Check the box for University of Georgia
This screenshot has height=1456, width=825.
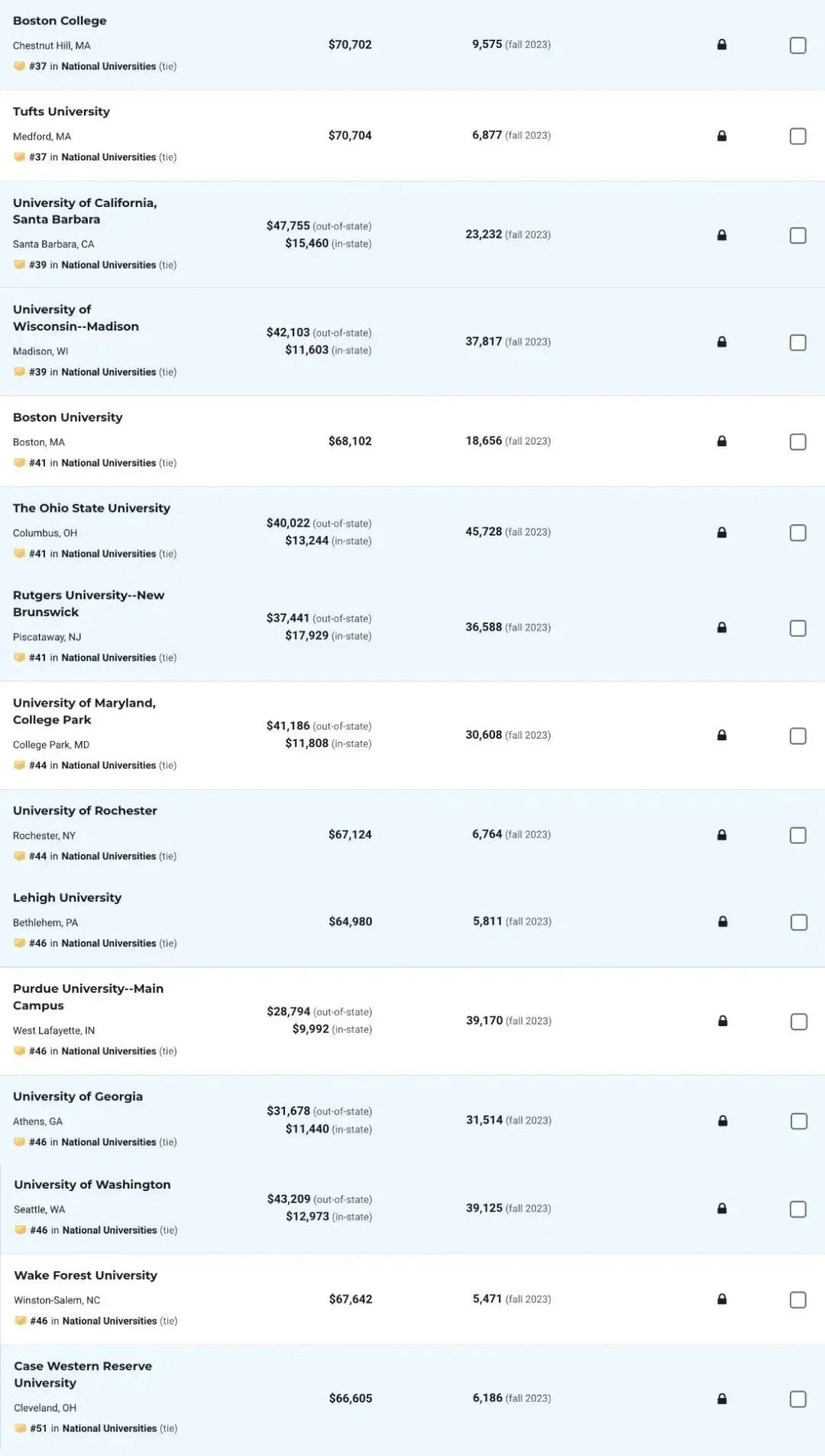798,1121
